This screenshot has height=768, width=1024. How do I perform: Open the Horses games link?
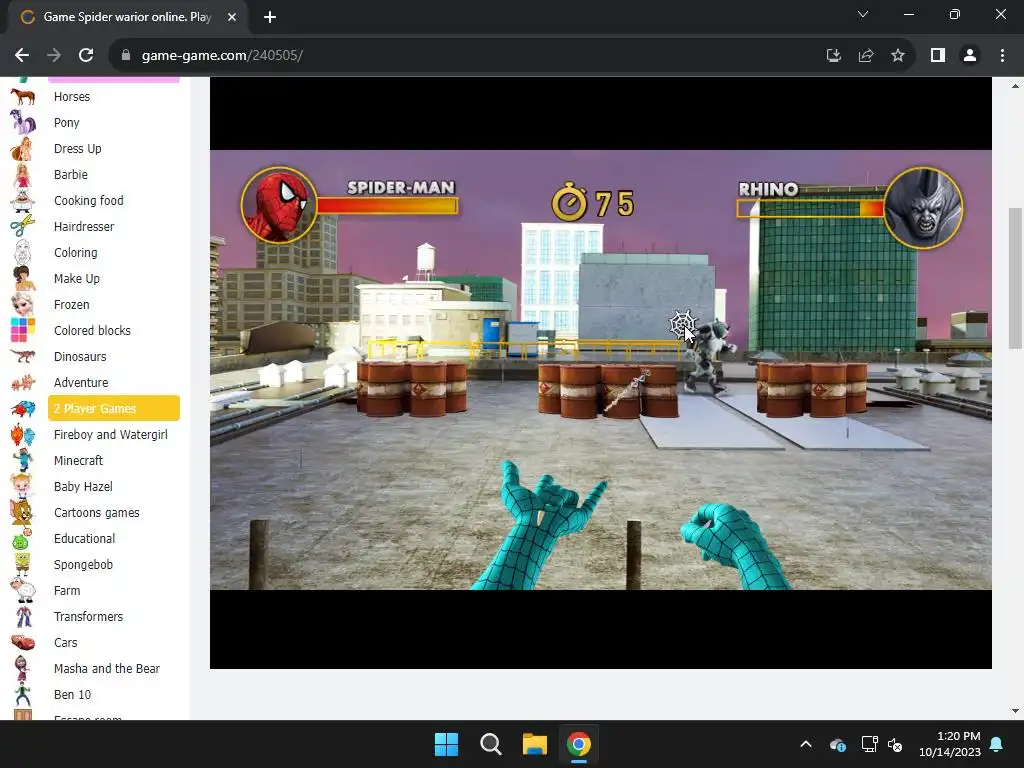coord(72,97)
